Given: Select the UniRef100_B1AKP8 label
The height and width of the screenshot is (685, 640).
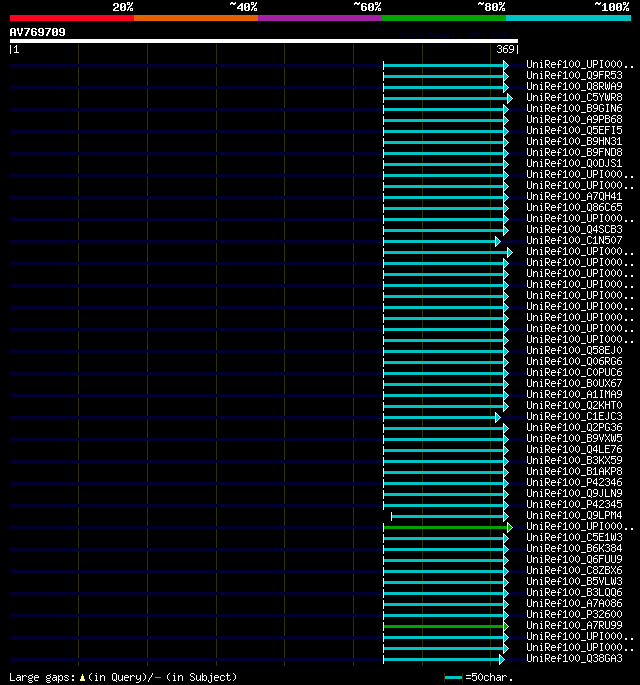Looking at the screenshot, I should [x=574, y=471].
